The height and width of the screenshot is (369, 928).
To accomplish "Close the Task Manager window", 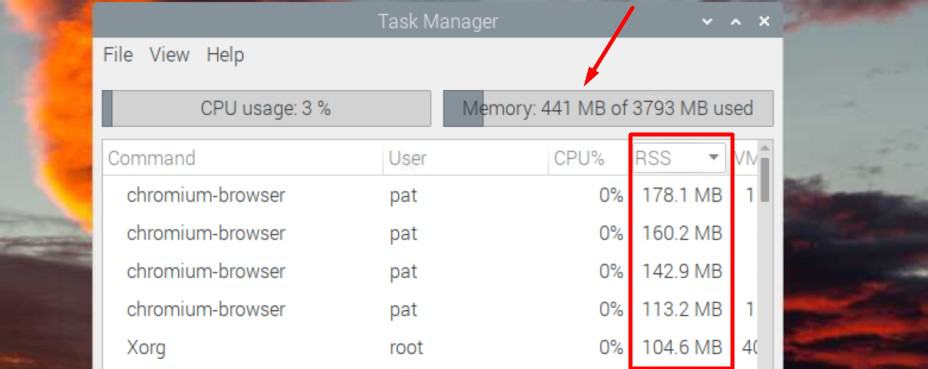I will pos(765,22).
